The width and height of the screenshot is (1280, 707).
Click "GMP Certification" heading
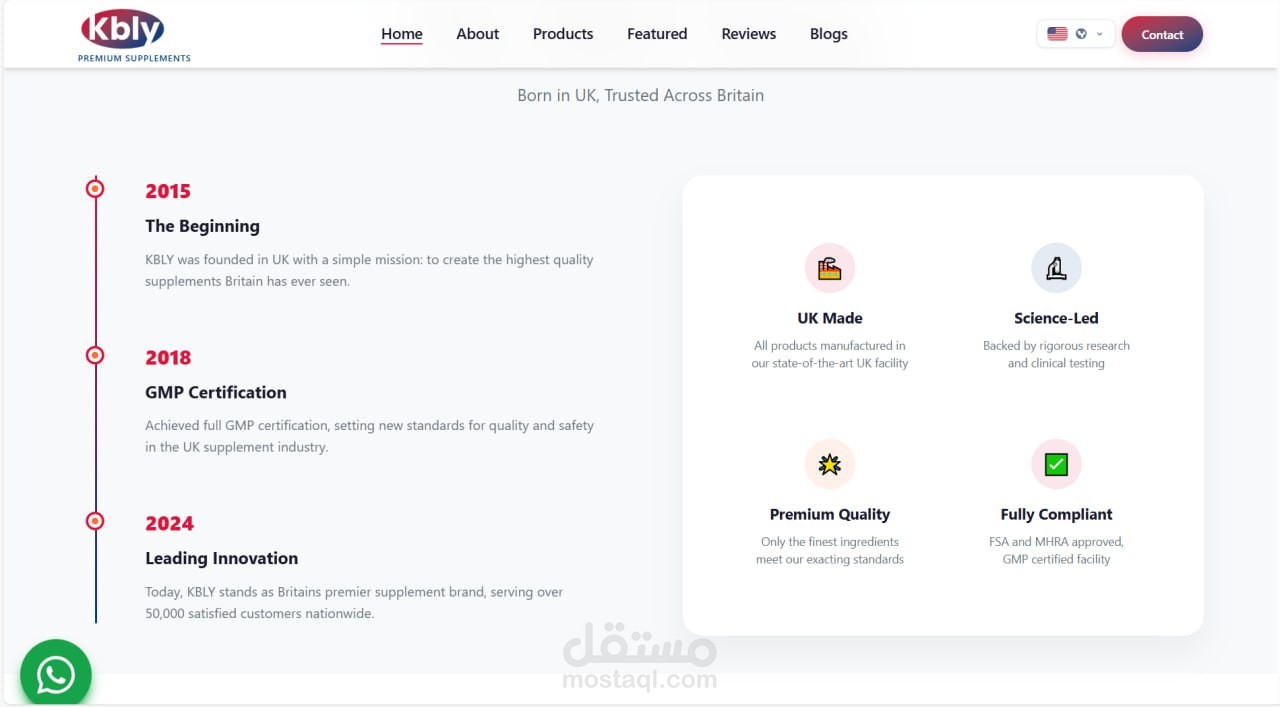pos(216,392)
